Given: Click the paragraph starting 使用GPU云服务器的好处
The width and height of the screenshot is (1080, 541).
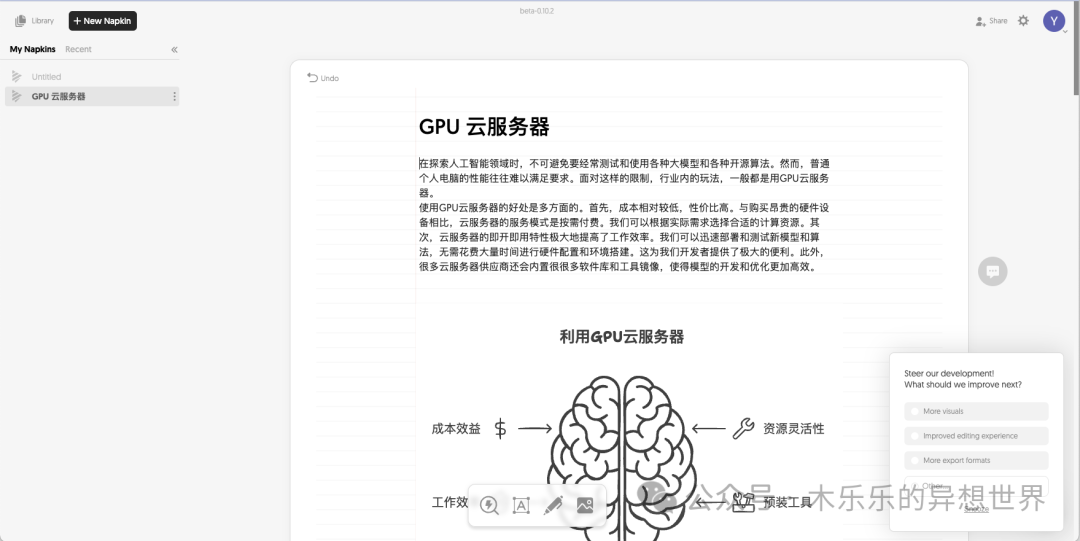Looking at the screenshot, I should (x=624, y=237).
